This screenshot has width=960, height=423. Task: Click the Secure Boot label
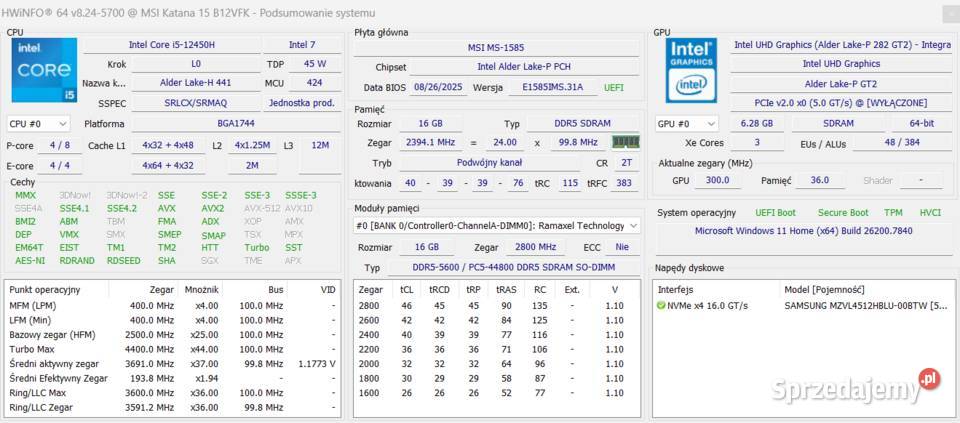click(843, 213)
